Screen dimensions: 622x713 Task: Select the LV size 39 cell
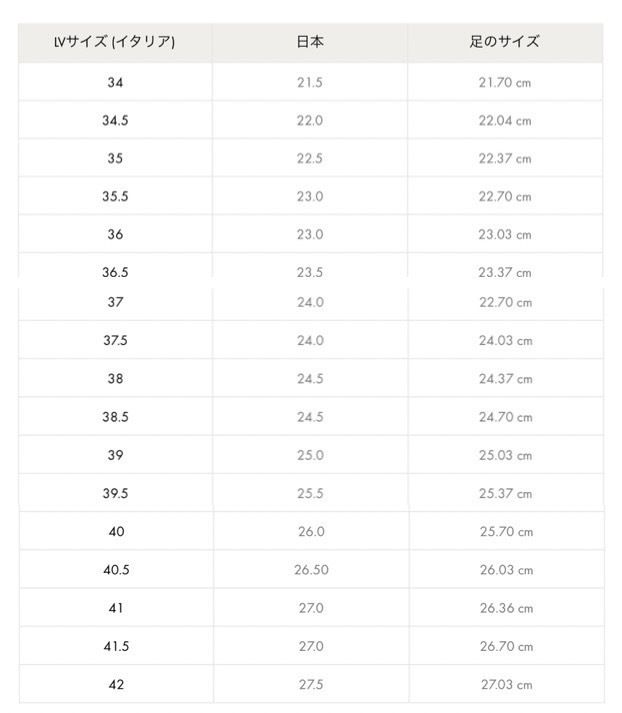click(x=115, y=455)
